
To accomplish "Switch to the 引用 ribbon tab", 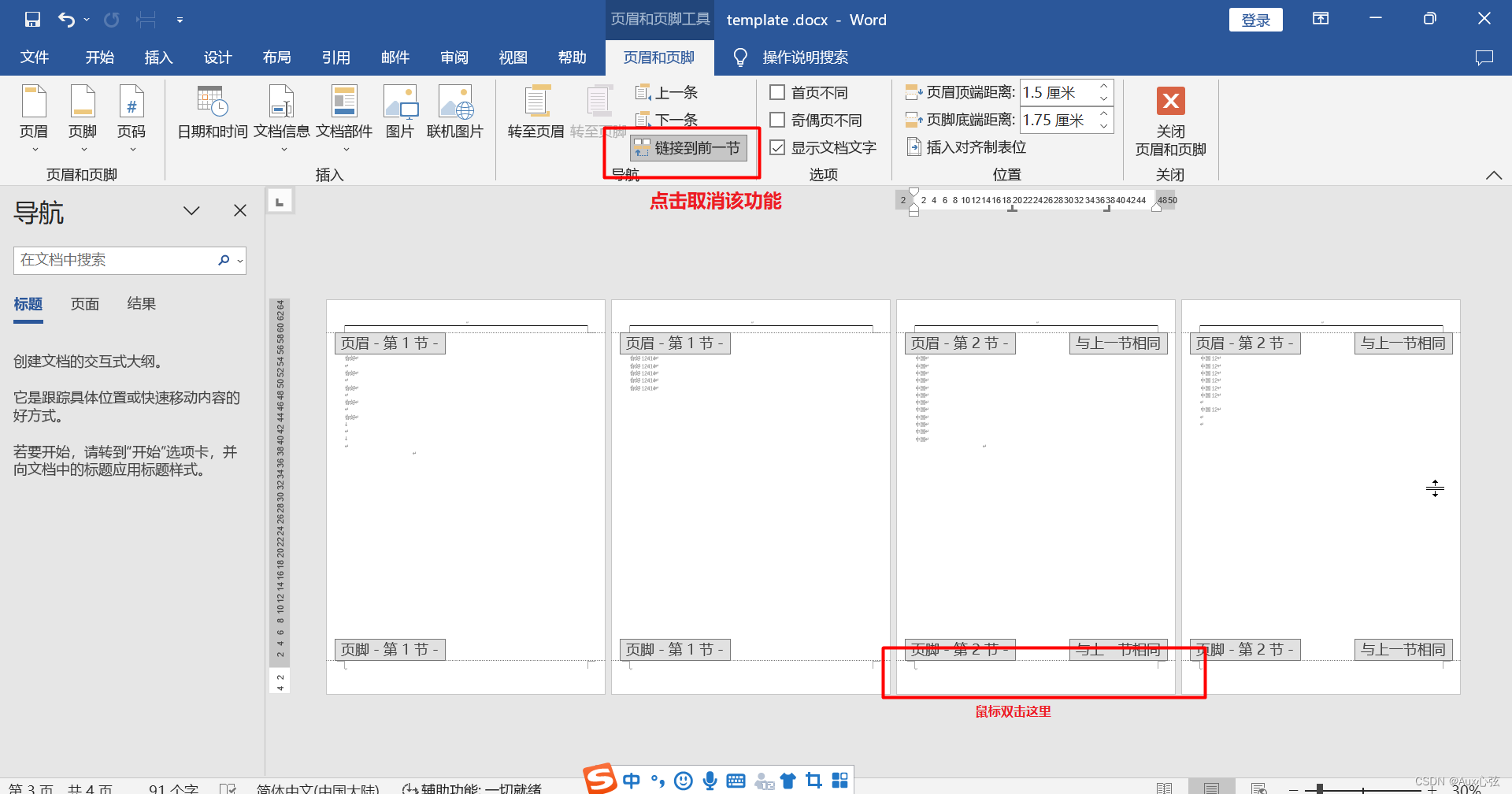I will [x=335, y=57].
